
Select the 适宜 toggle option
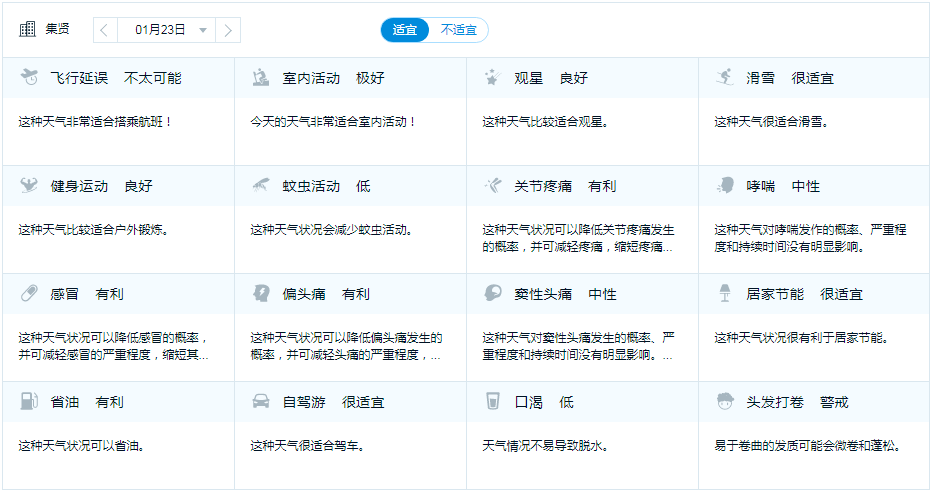pyautogui.click(x=405, y=30)
